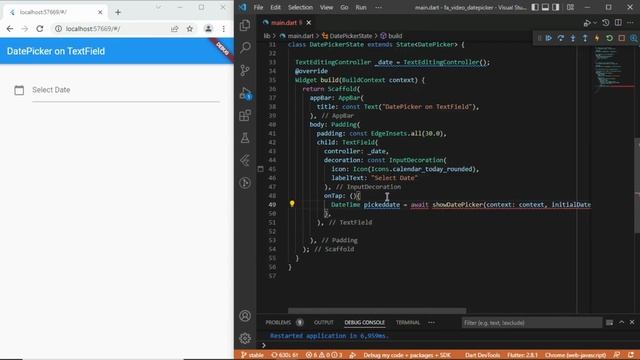The image size is (640, 360).
Task: Click the share page icon in address bar
Action: point(175,29)
